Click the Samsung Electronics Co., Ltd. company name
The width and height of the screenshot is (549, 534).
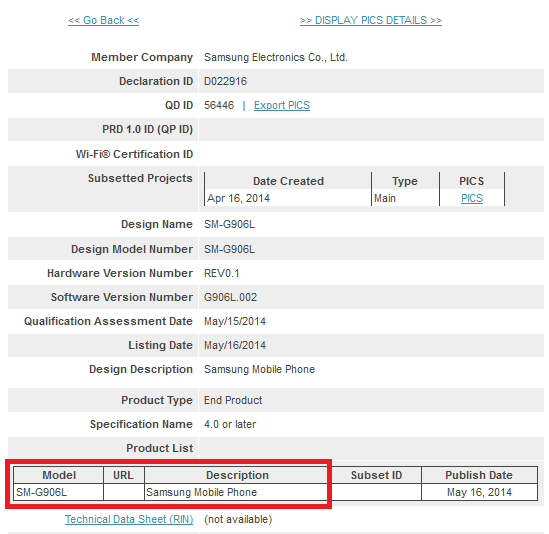tap(276, 57)
